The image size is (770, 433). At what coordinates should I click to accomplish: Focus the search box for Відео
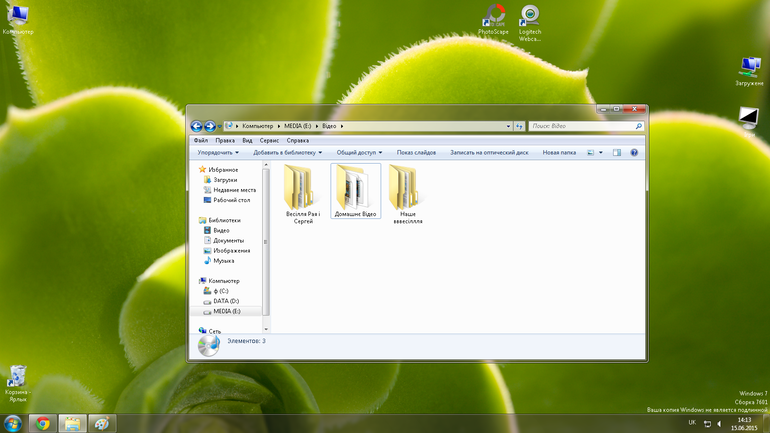[x=586, y=126]
